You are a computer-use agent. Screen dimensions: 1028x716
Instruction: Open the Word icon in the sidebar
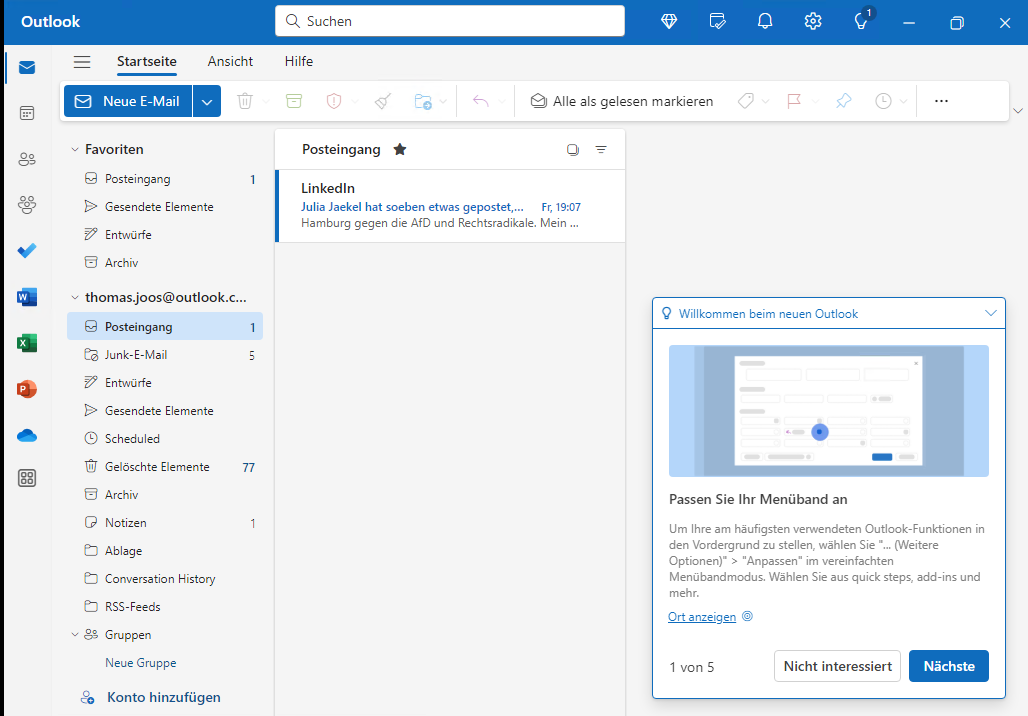point(26,296)
